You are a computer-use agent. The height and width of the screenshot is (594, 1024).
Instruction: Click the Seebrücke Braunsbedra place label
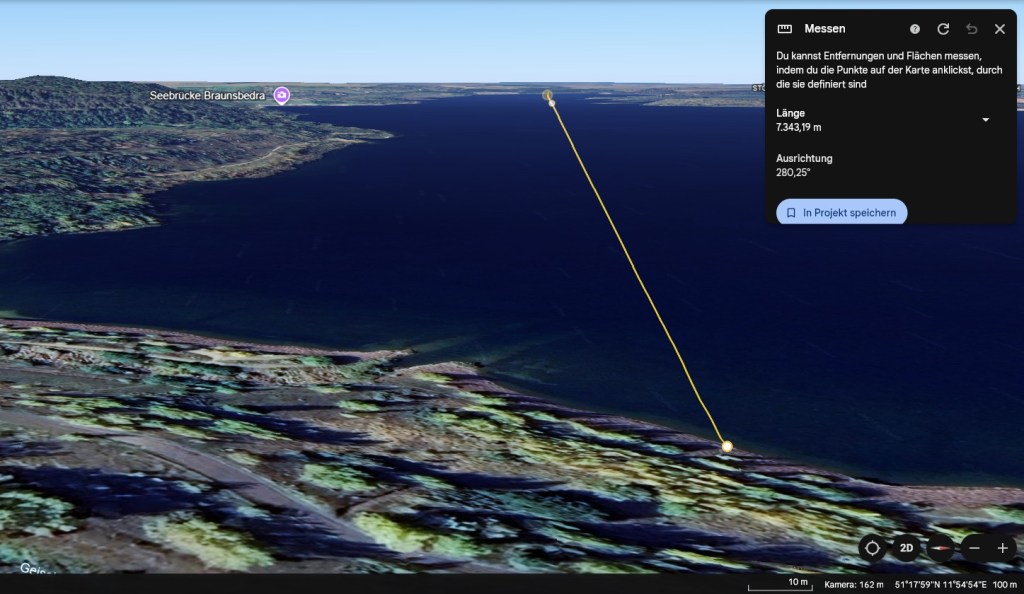[207, 95]
